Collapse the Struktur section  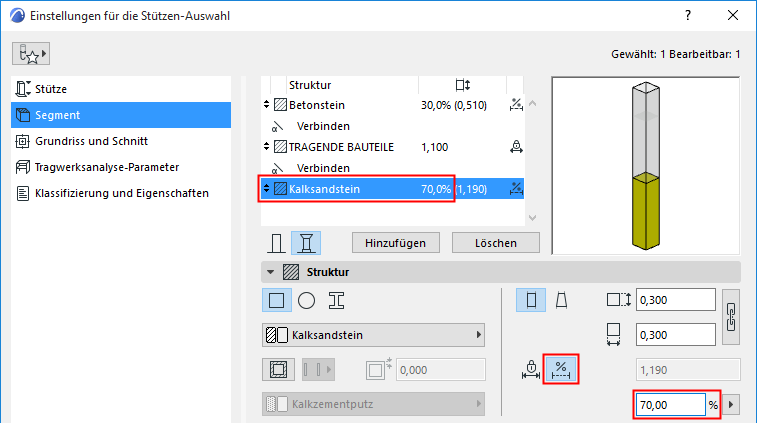[x=270, y=271]
